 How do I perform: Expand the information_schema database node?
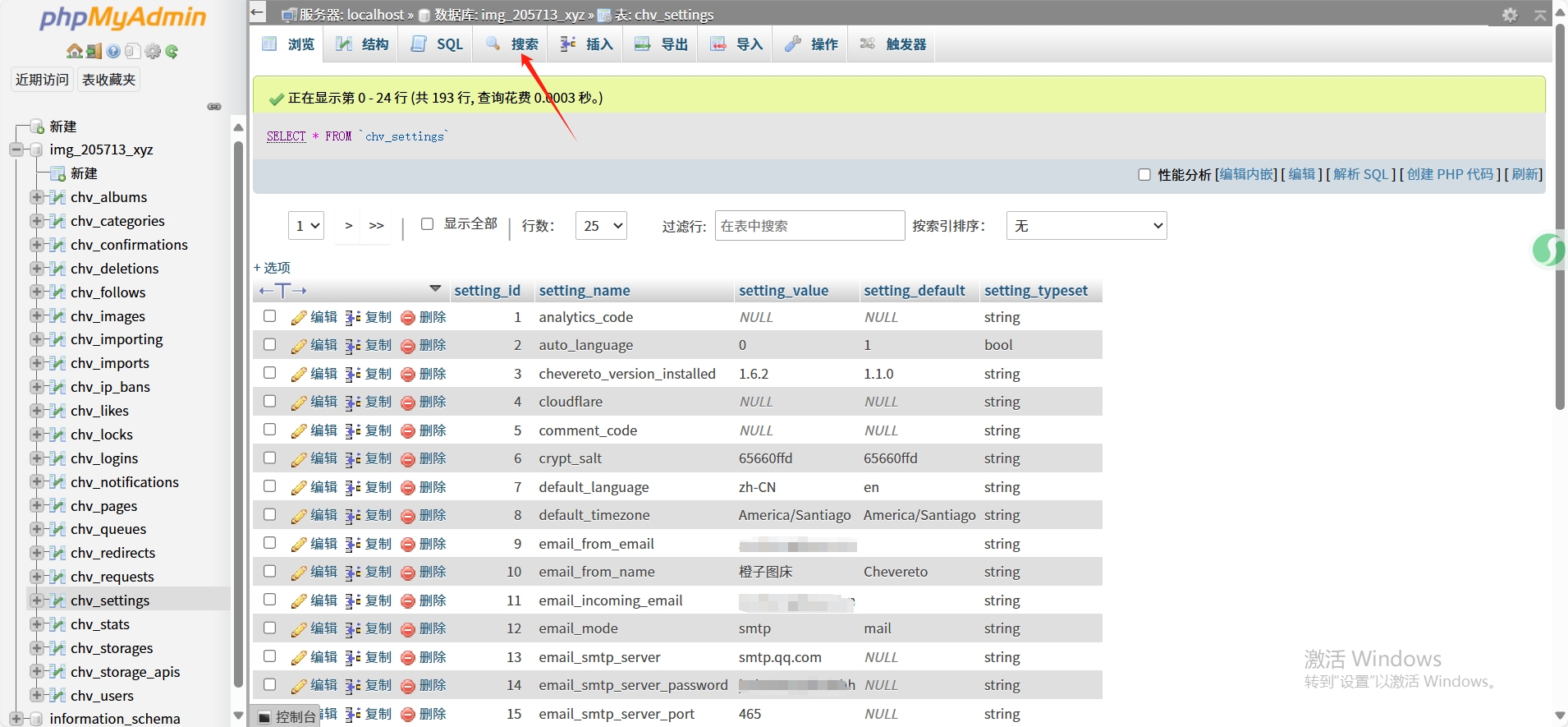16,719
